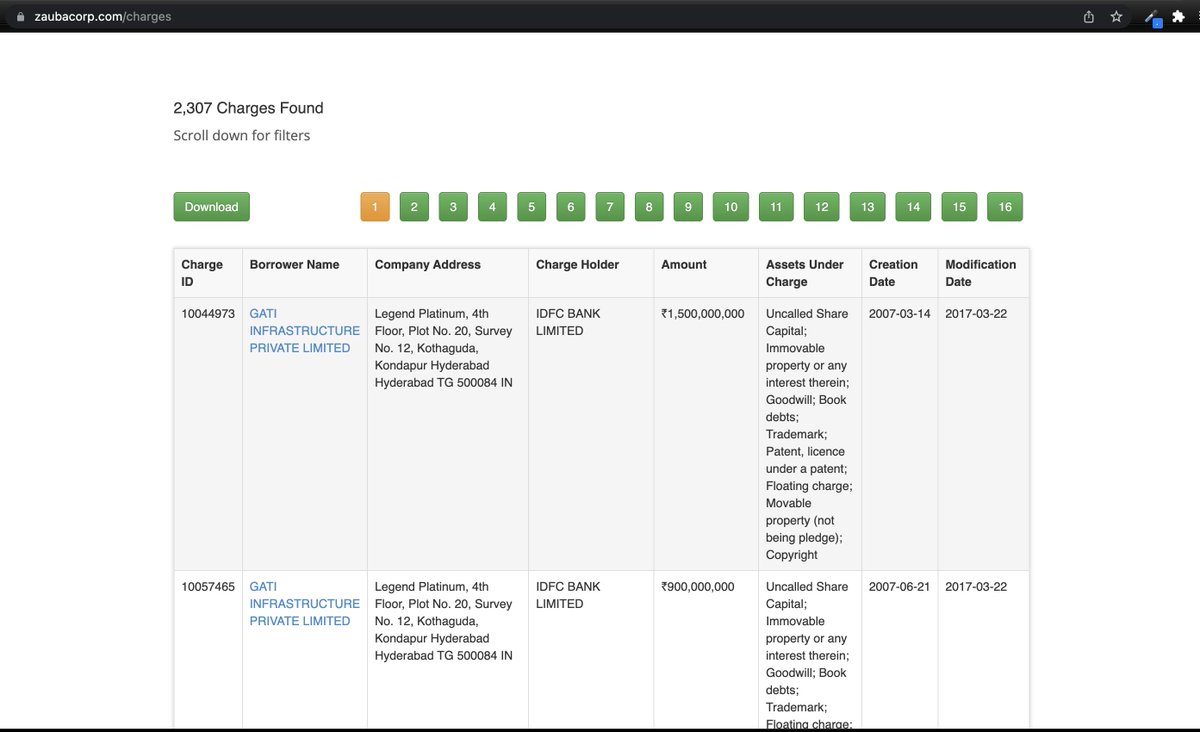Select modification date in charge 10044973 row

pyautogui.click(x=976, y=313)
